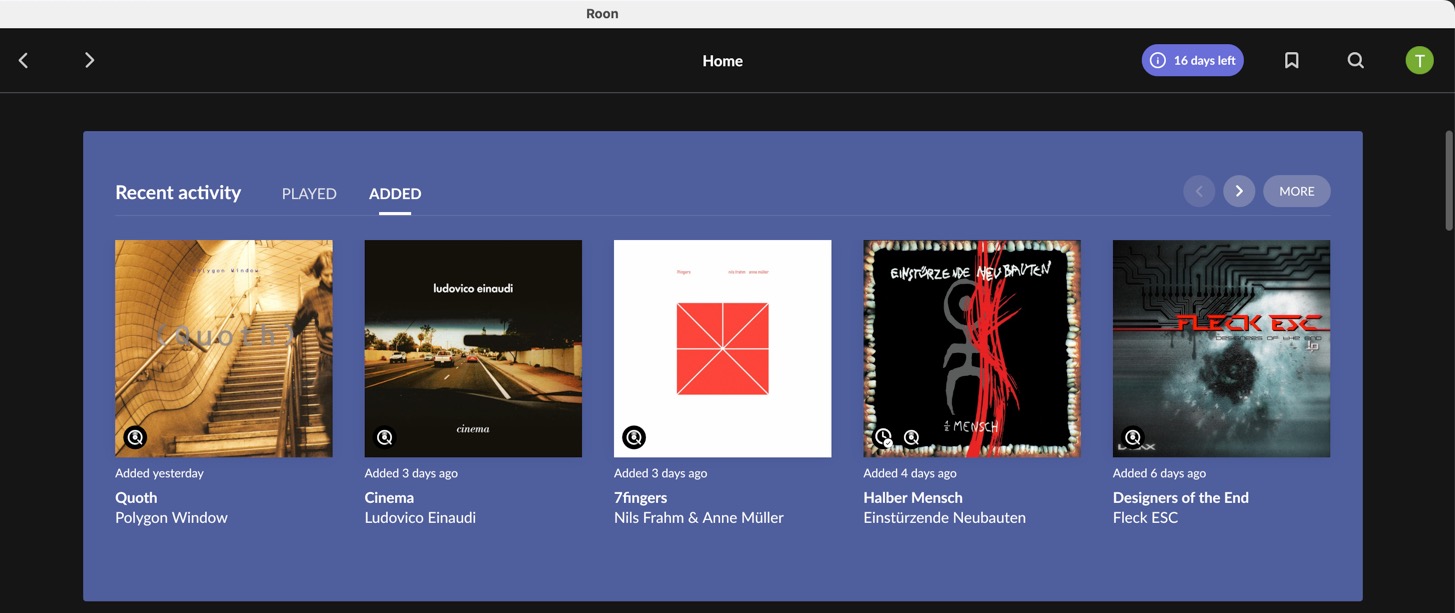Click the "Added 4 days ago" text

(x=910, y=473)
